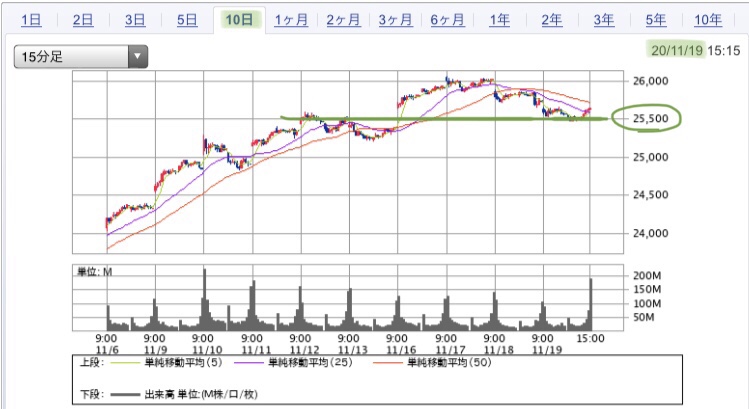The image size is (749, 409).
Task: Click the 11/17 date axis label
Action: [450, 350]
